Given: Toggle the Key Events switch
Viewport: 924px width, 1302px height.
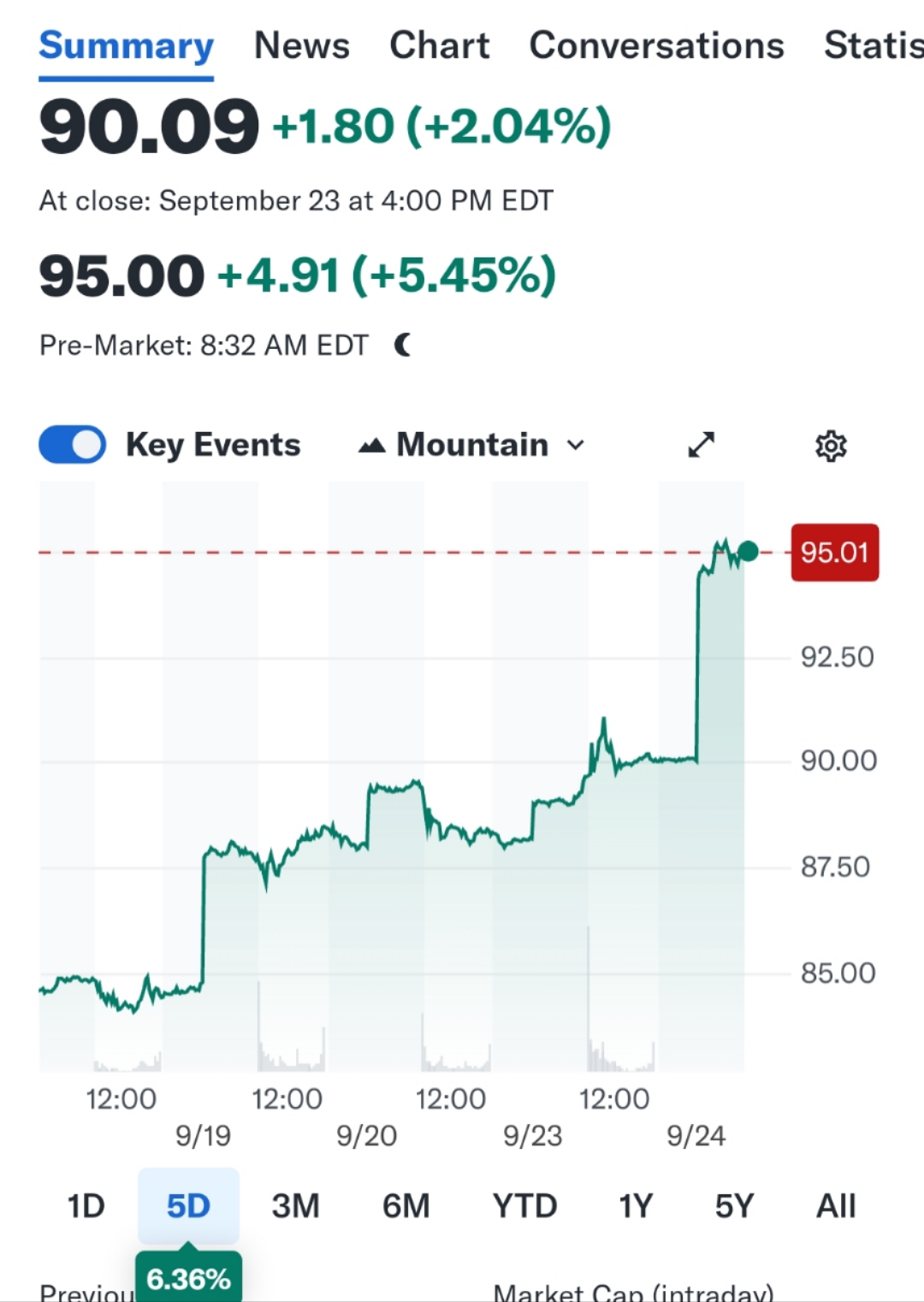Looking at the screenshot, I should coord(73,445).
